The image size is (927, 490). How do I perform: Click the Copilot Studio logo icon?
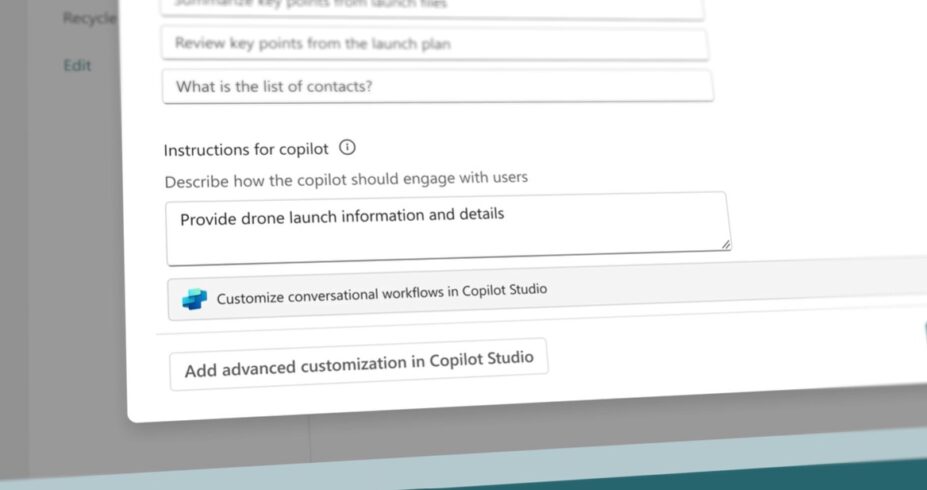195,298
